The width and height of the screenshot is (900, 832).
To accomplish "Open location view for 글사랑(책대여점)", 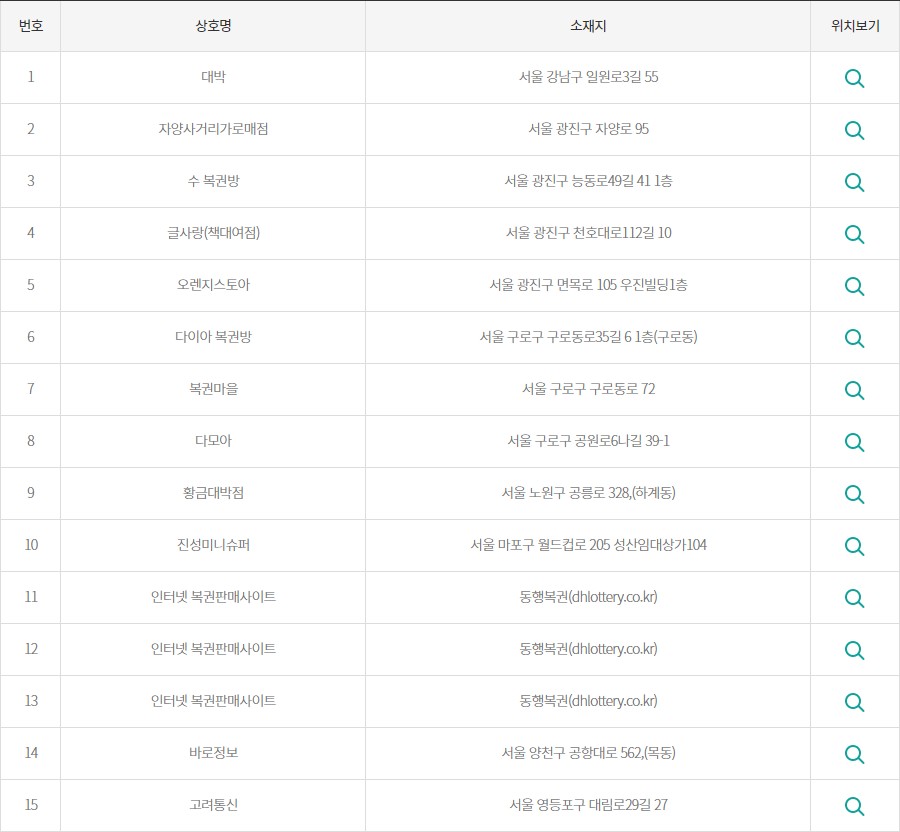I will [x=854, y=234].
